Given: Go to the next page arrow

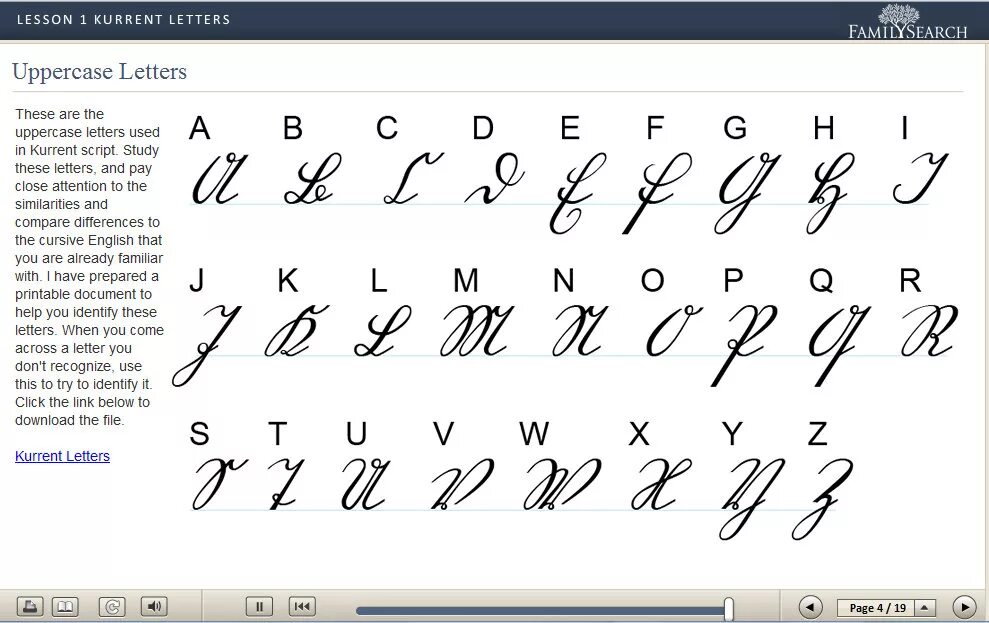Looking at the screenshot, I should pos(964,607).
